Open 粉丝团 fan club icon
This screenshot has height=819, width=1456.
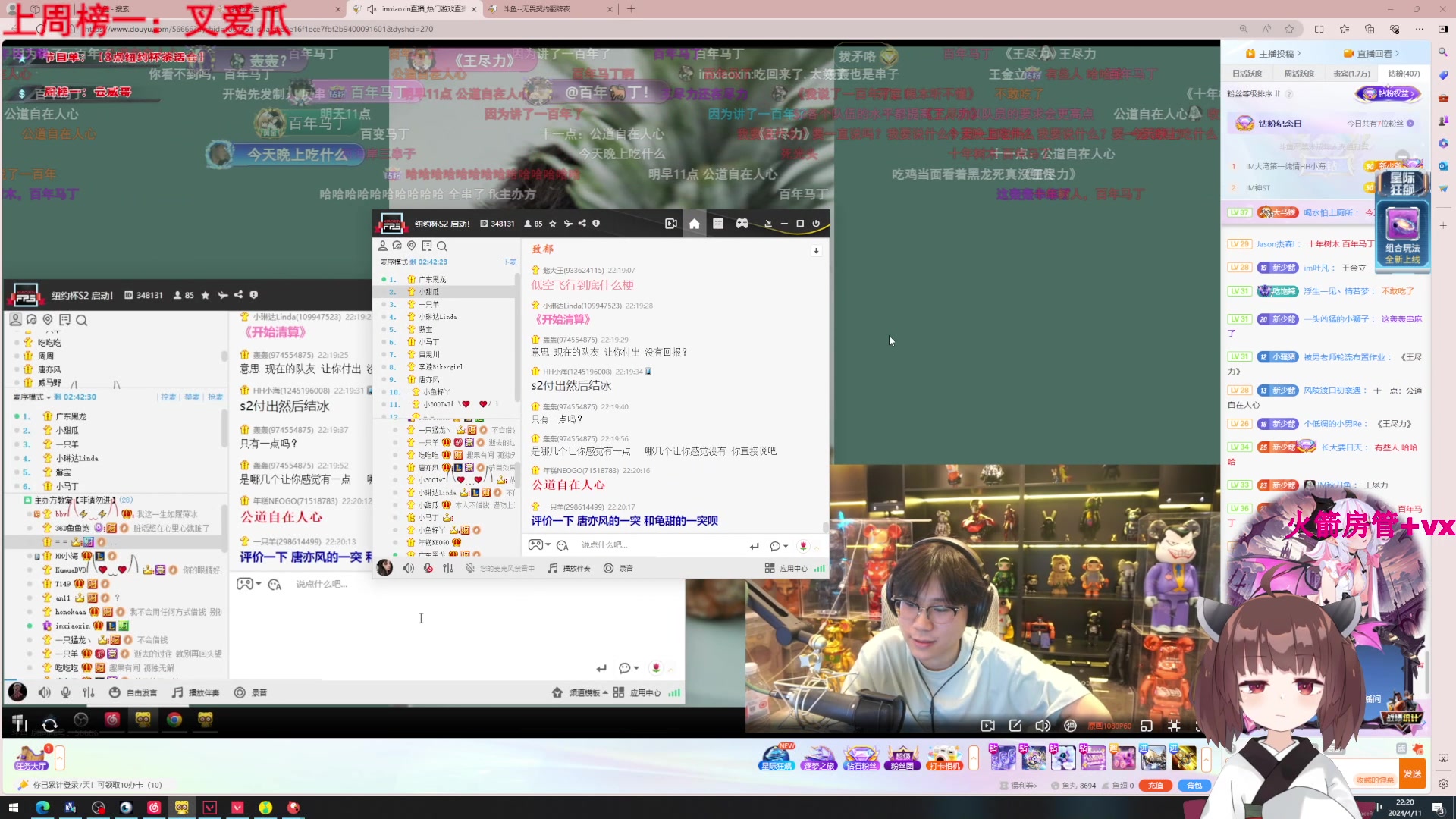point(902,757)
